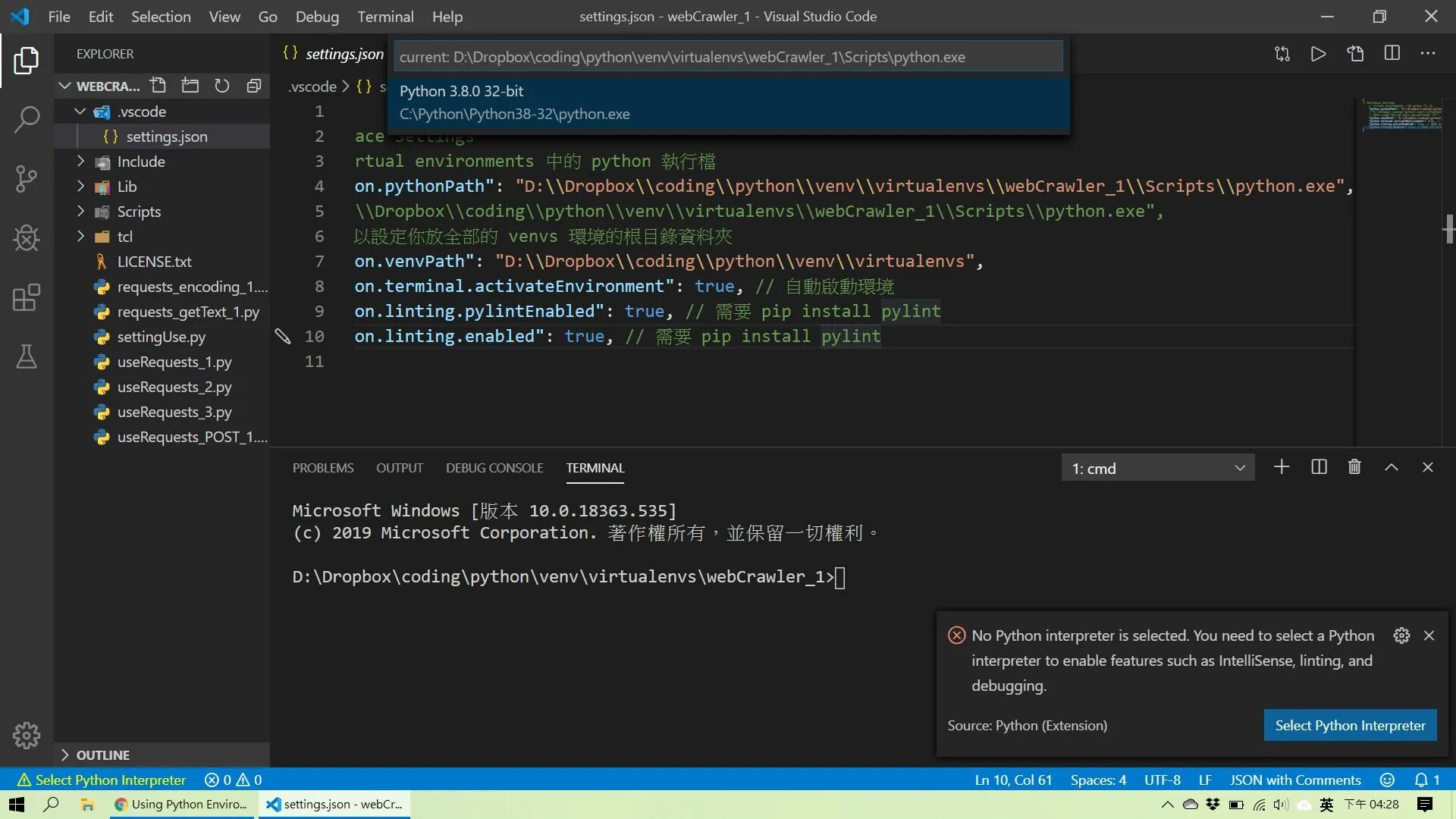Click the editor minimap preview
Image resolution: width=1456 pixels, height=819 pixels.
(1403, 115)
